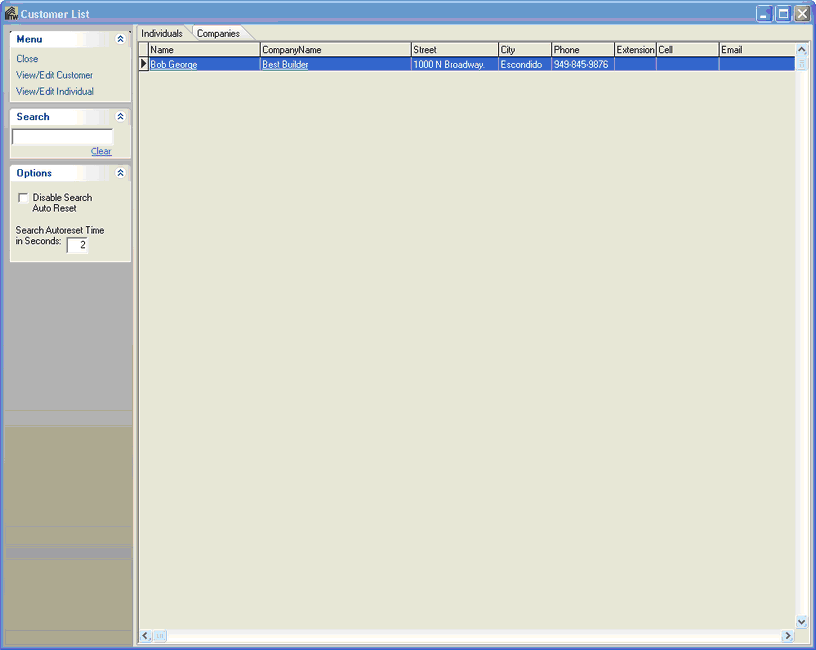
Task: Select the Individuals tab
Action: click(162, 33)
